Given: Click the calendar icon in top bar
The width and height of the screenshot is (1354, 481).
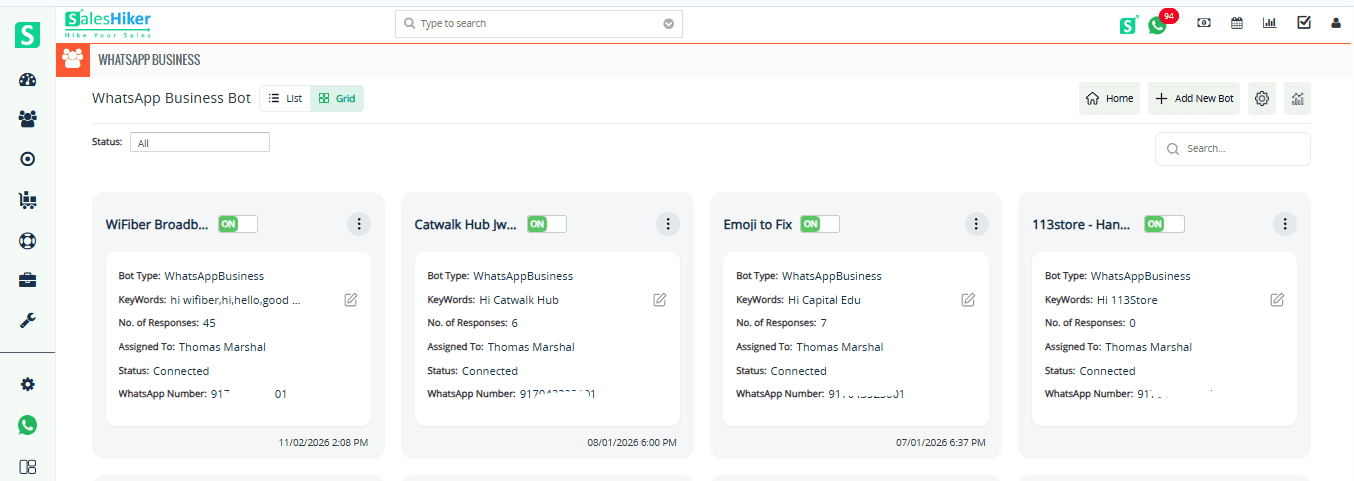Looking at the screenshot, I should point(1237,23).
